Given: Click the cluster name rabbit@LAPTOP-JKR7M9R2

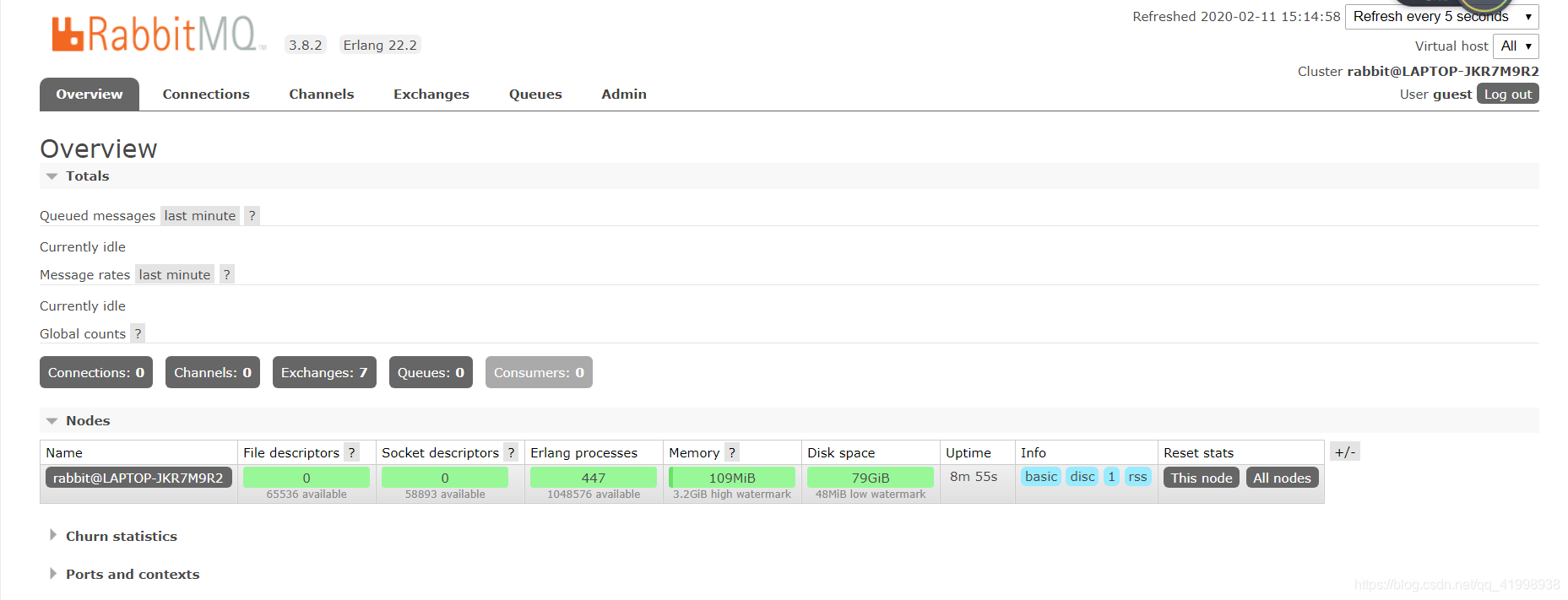Looking at the screenshot, I should click(x=1443, y=71).
